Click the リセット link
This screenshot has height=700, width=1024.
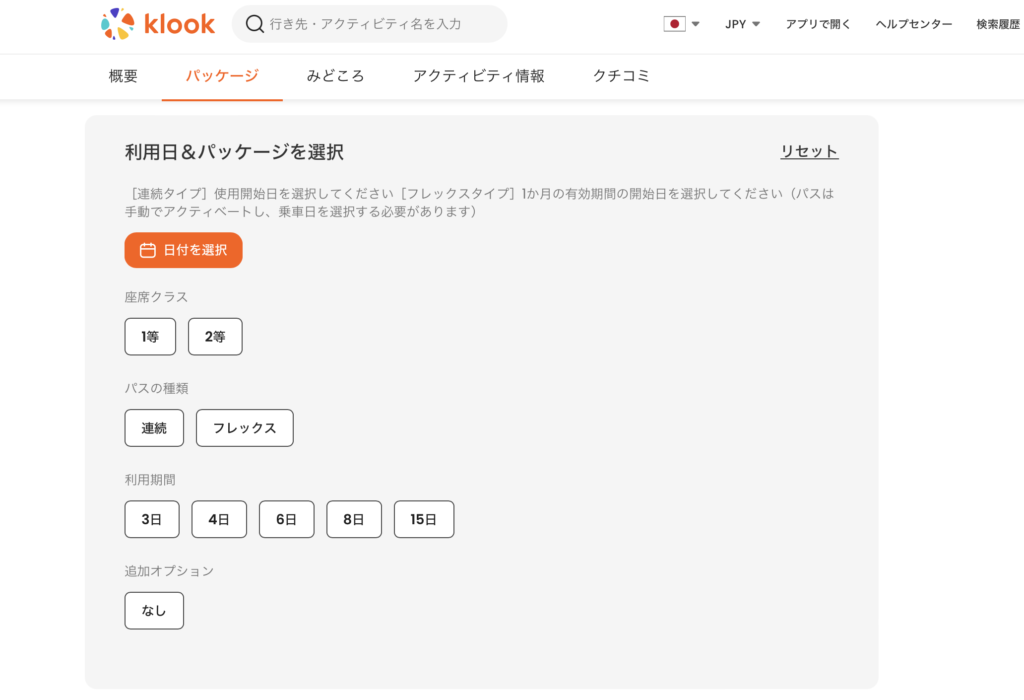click(x=809, y=151)
